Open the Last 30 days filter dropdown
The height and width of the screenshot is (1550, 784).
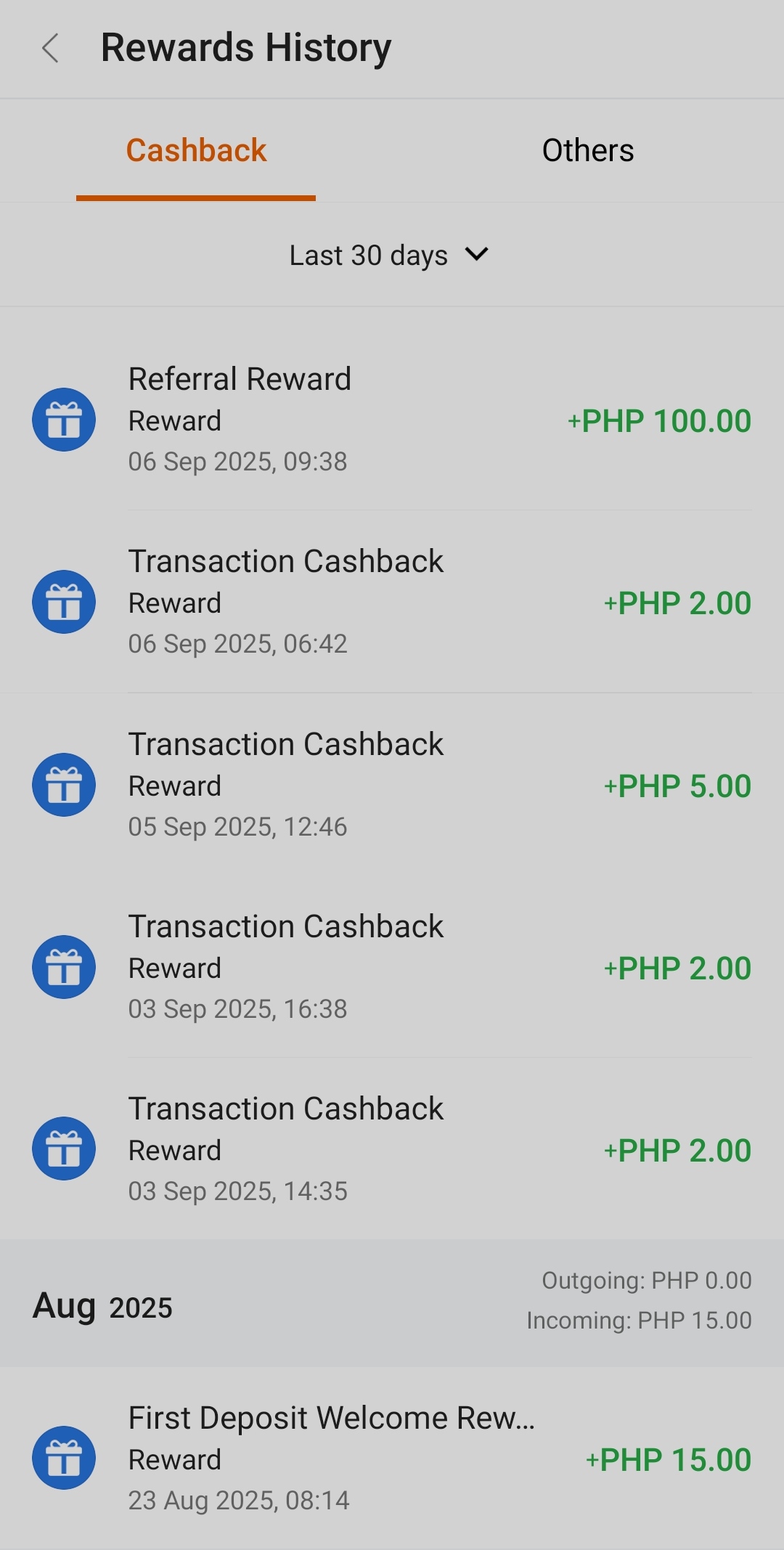369,256
